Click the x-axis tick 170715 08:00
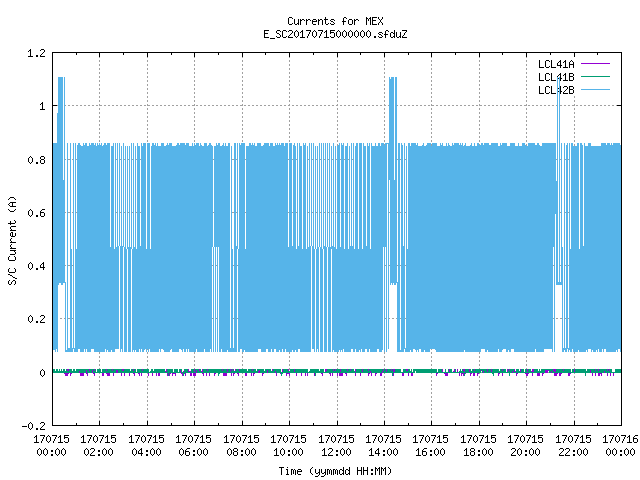 click(242, 446)
